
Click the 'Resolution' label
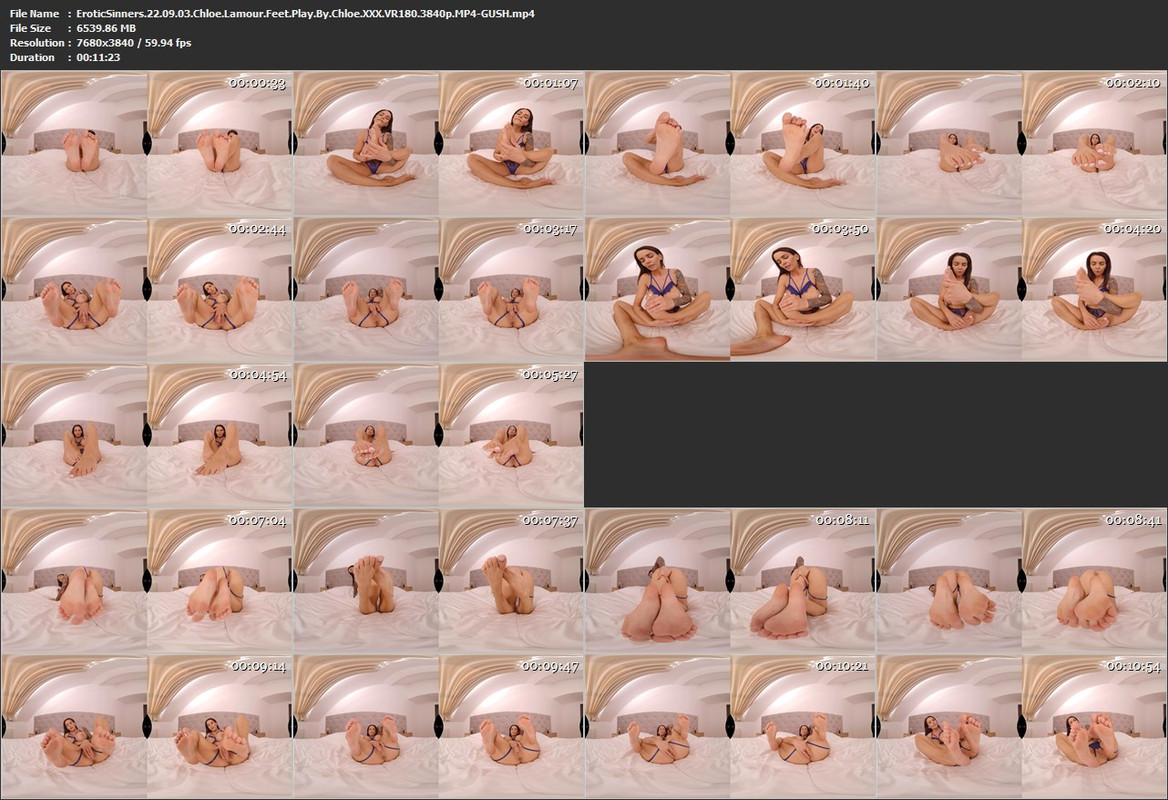[37, 42]
